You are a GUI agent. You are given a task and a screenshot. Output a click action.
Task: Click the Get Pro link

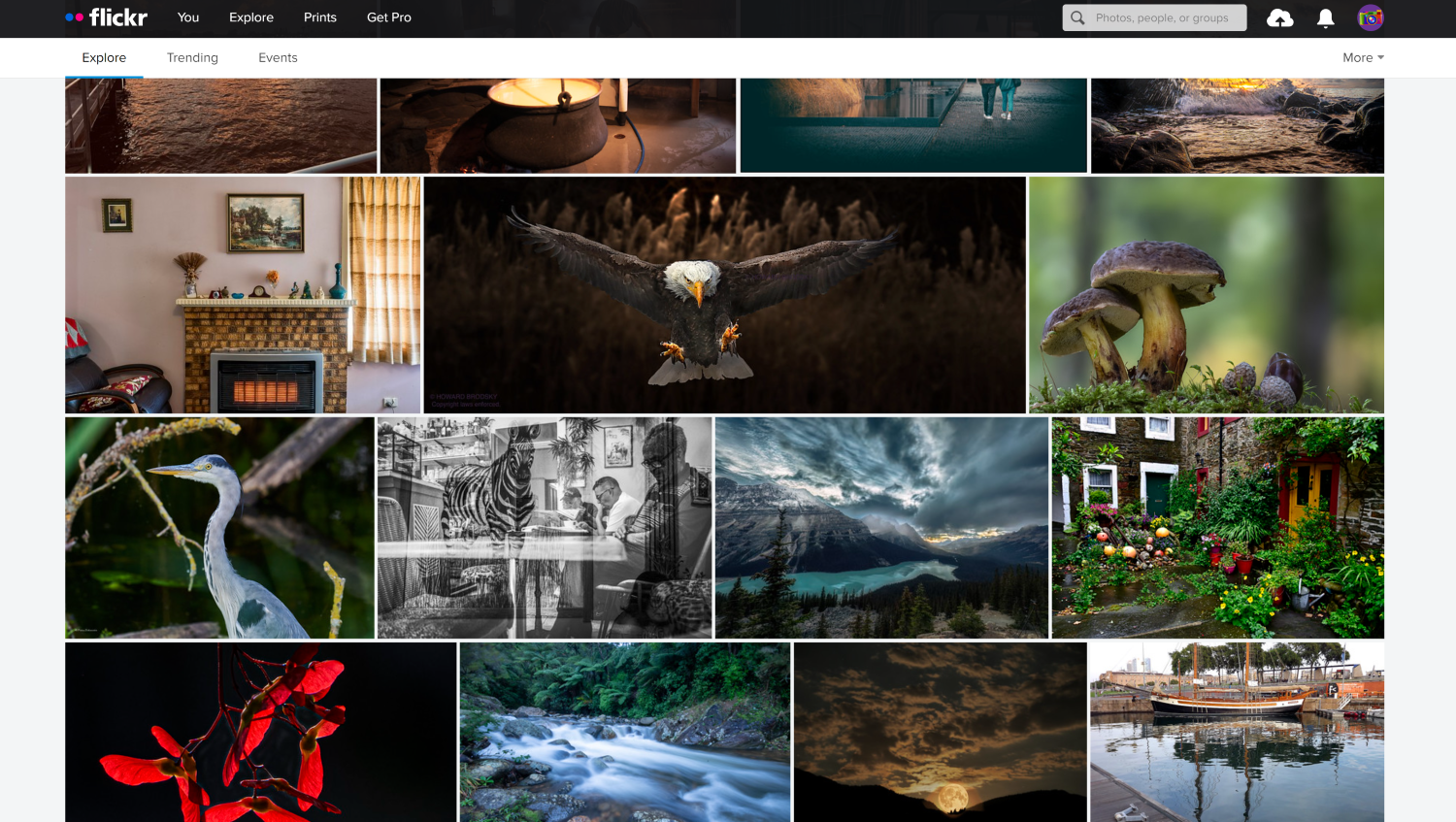point(388,16)
